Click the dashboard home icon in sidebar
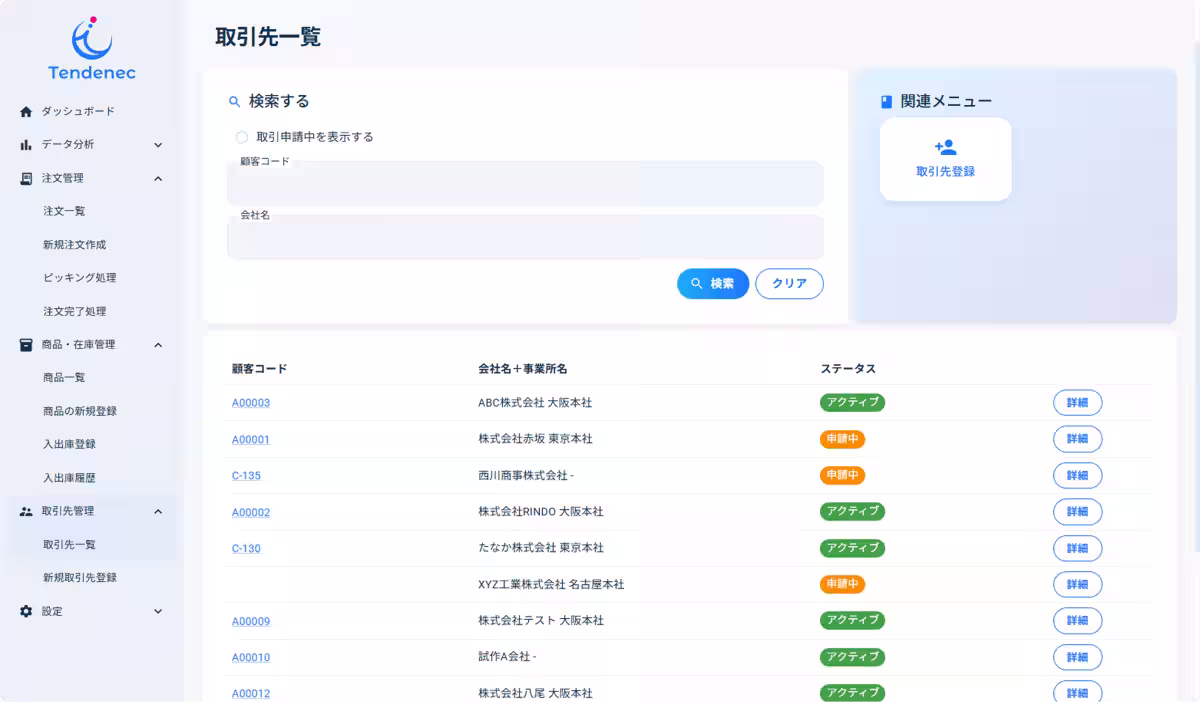Viewport: 1200px width, 702px height. (27, 111)
